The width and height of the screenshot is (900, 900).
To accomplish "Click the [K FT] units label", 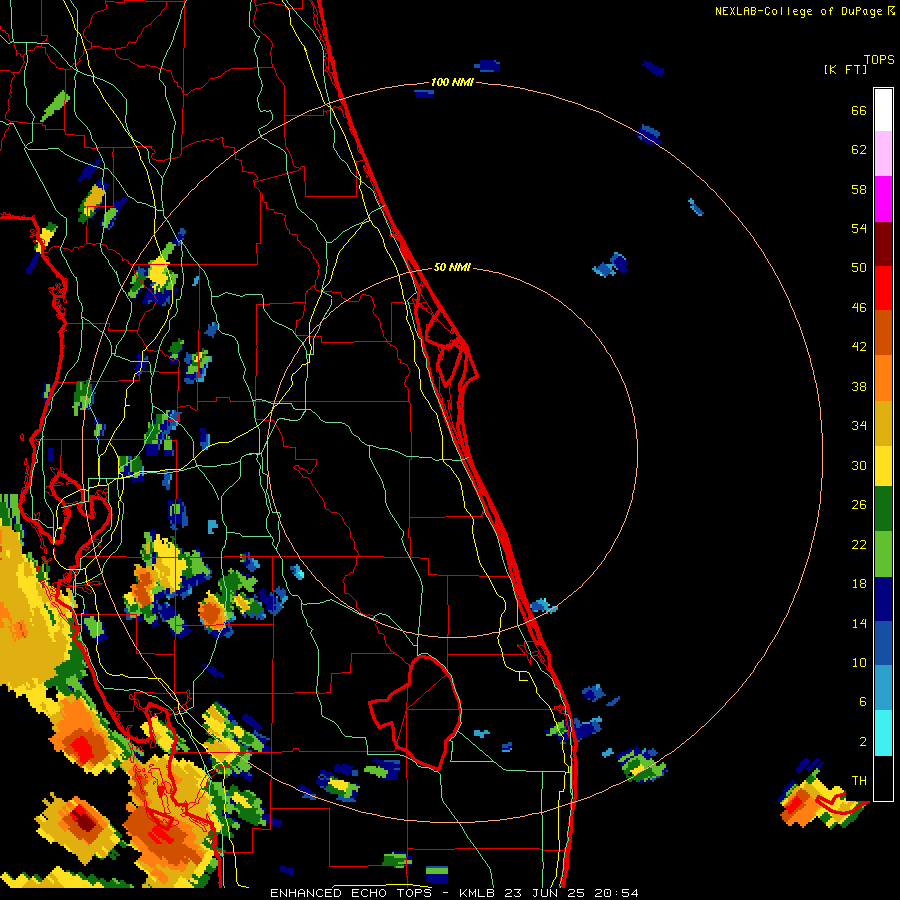I will [845, 70].
